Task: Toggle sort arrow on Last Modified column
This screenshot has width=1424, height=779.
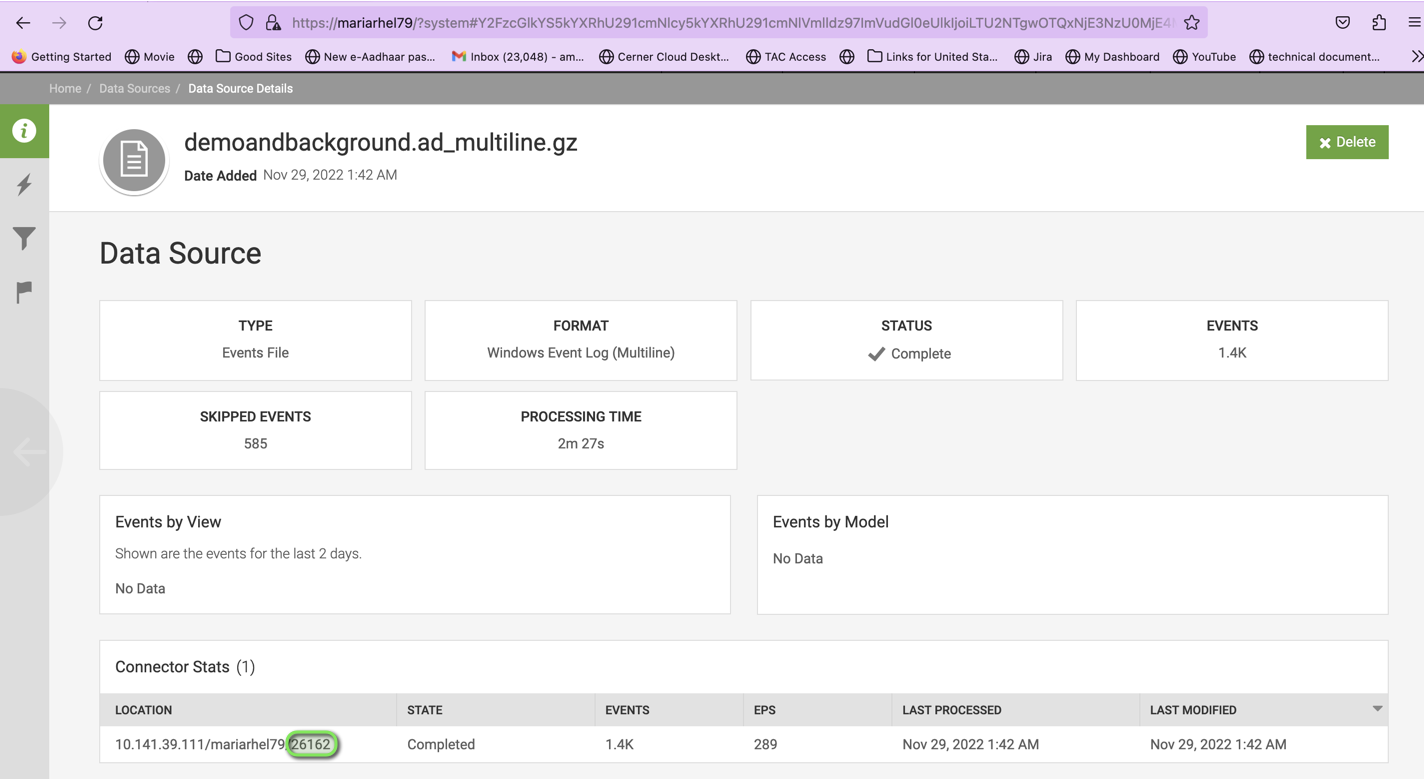Action: pos(1377,709)
